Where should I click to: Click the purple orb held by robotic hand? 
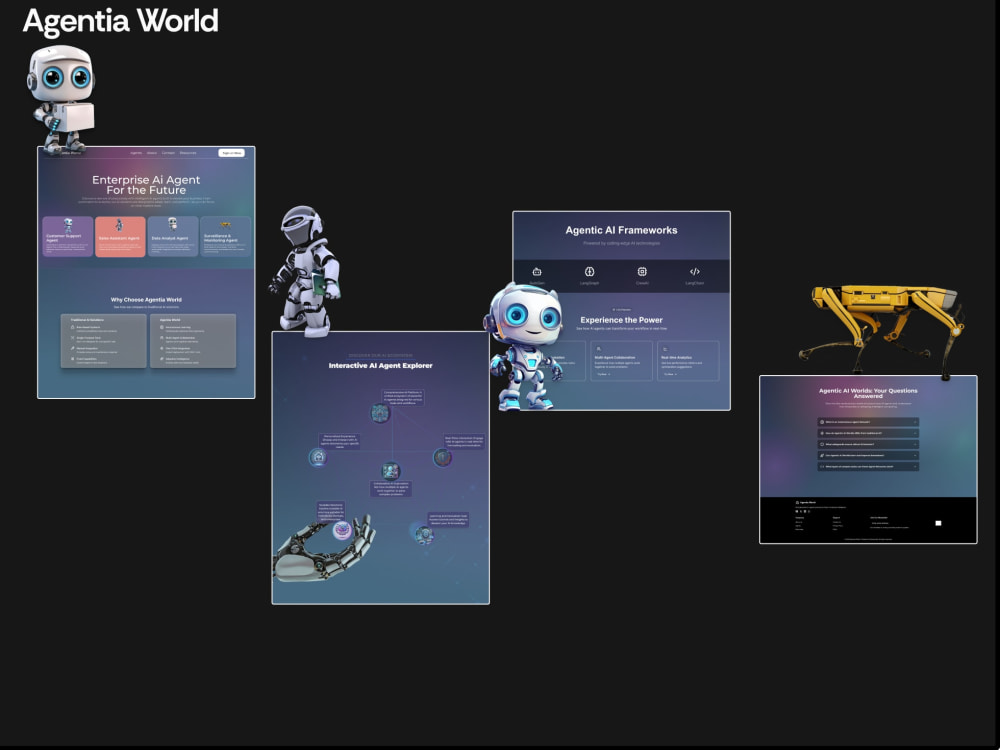(x=342, y=530)
